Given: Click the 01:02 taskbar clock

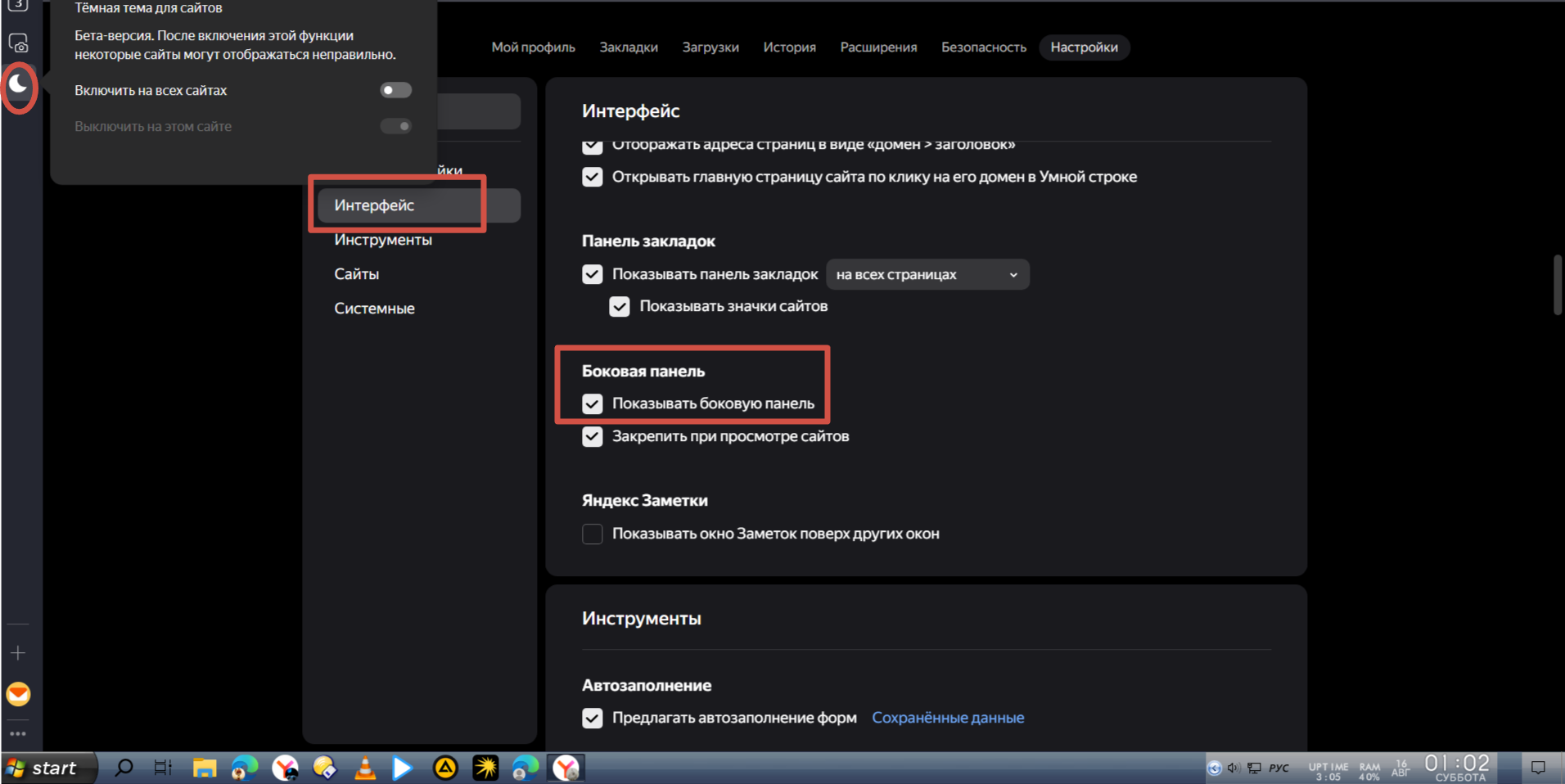Looking at the screenshot, I should point(1457,764).
